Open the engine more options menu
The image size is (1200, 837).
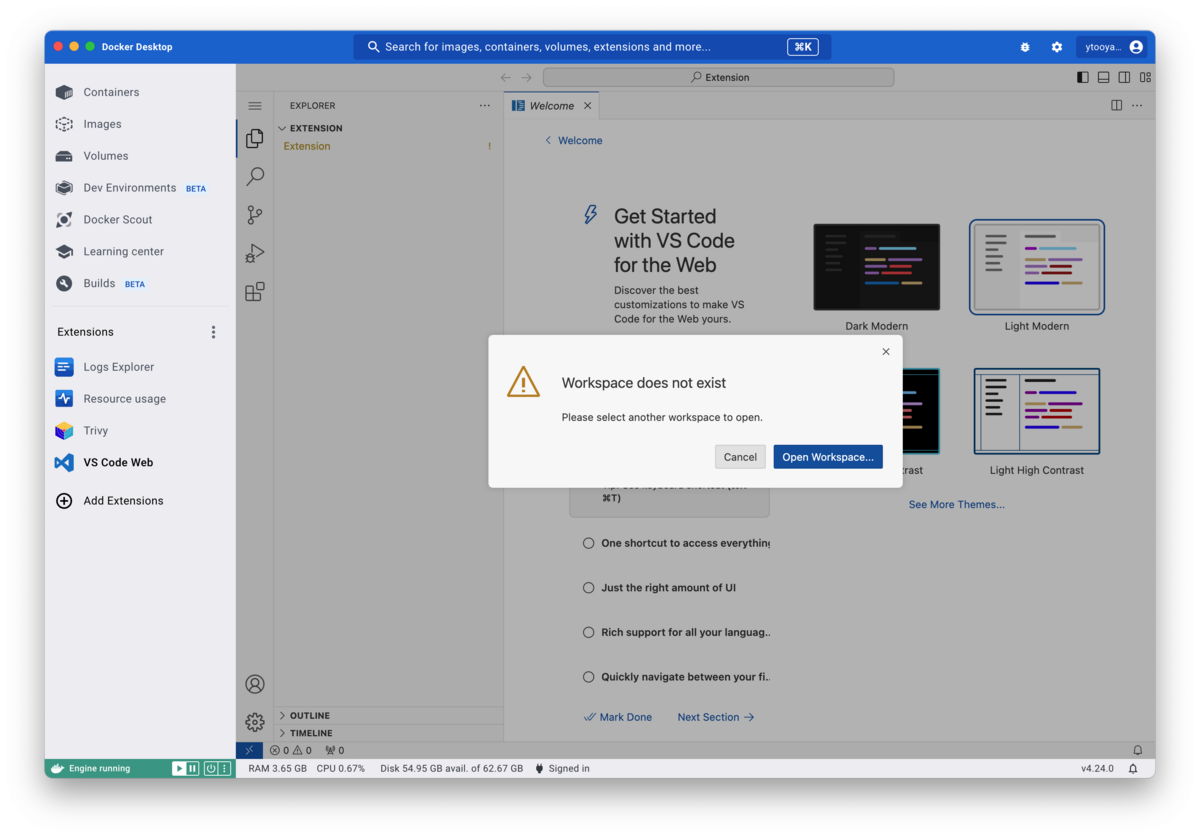225,769
